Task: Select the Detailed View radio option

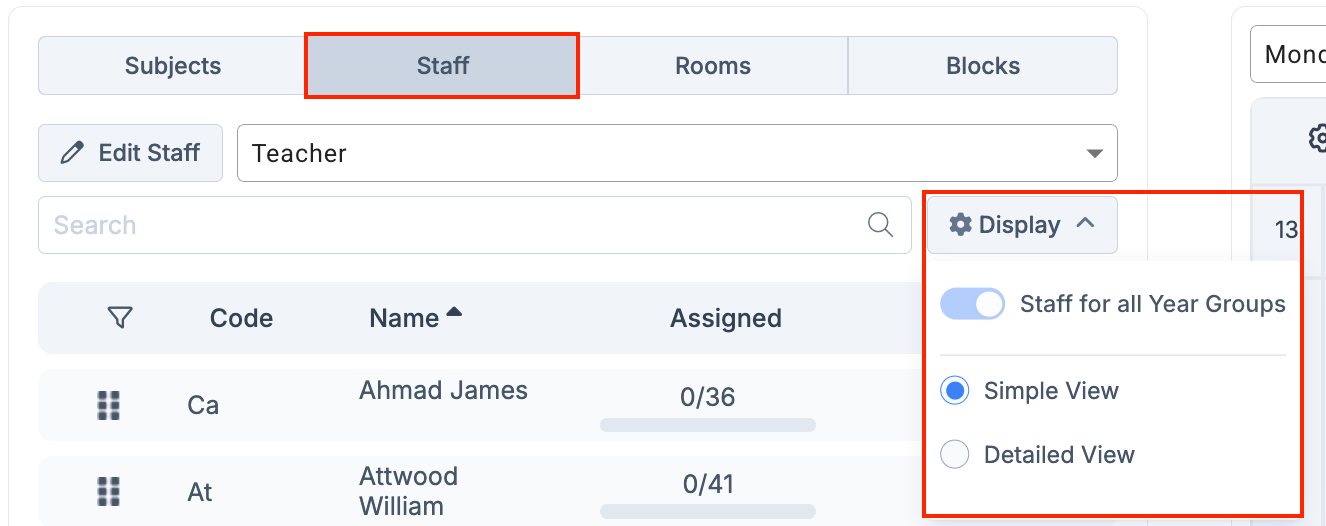Action: click(955, 455)
